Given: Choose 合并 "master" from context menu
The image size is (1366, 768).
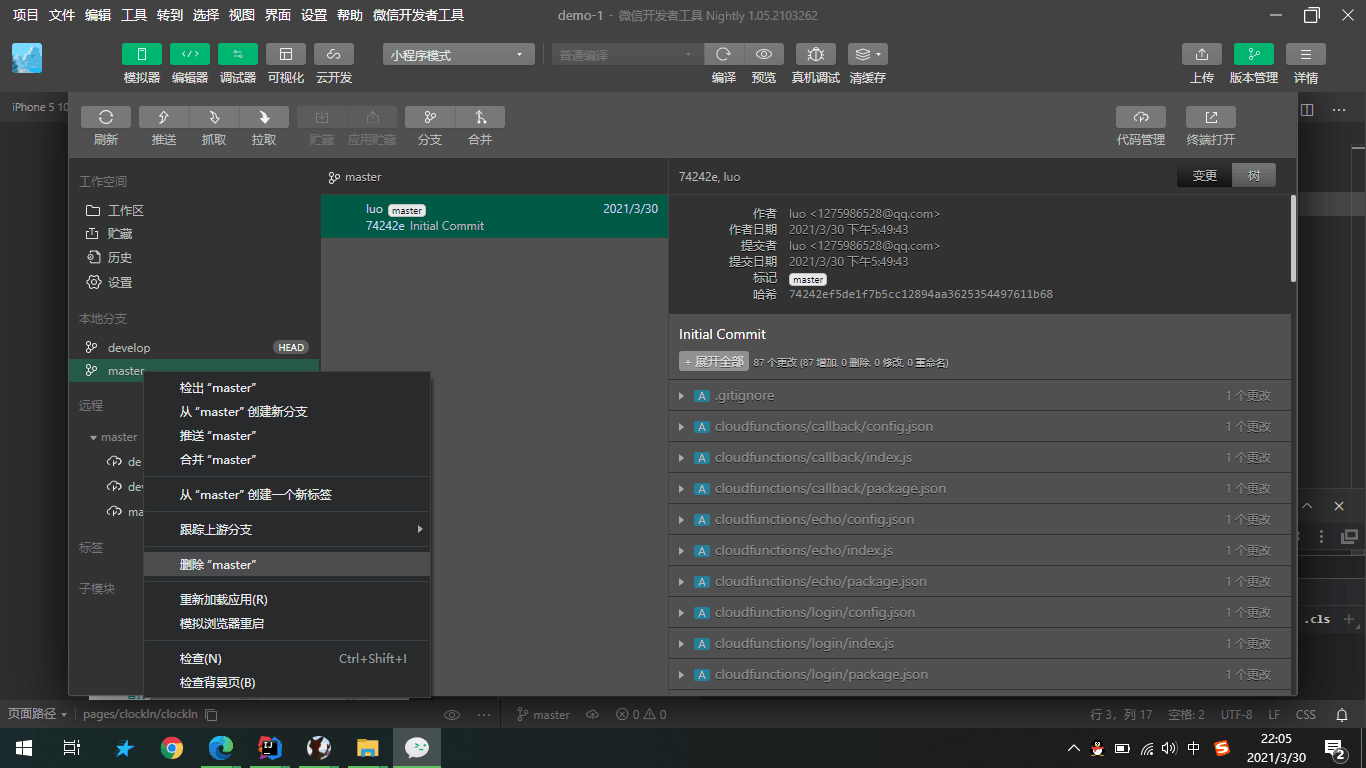Looking at the screenshot, I should pos(287,460).
